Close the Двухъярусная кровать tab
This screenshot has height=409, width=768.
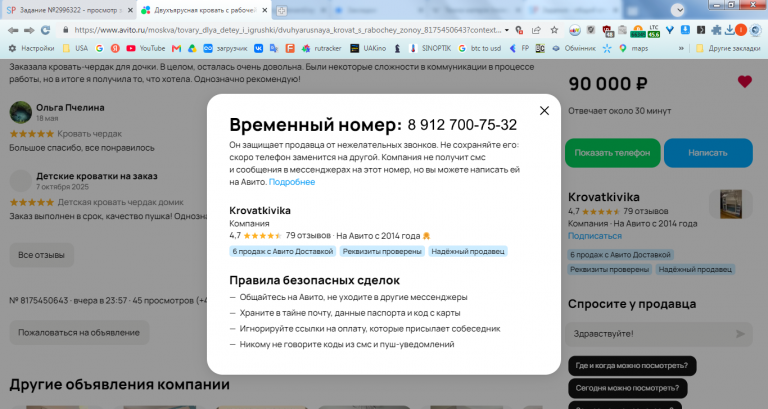(264, 10)
